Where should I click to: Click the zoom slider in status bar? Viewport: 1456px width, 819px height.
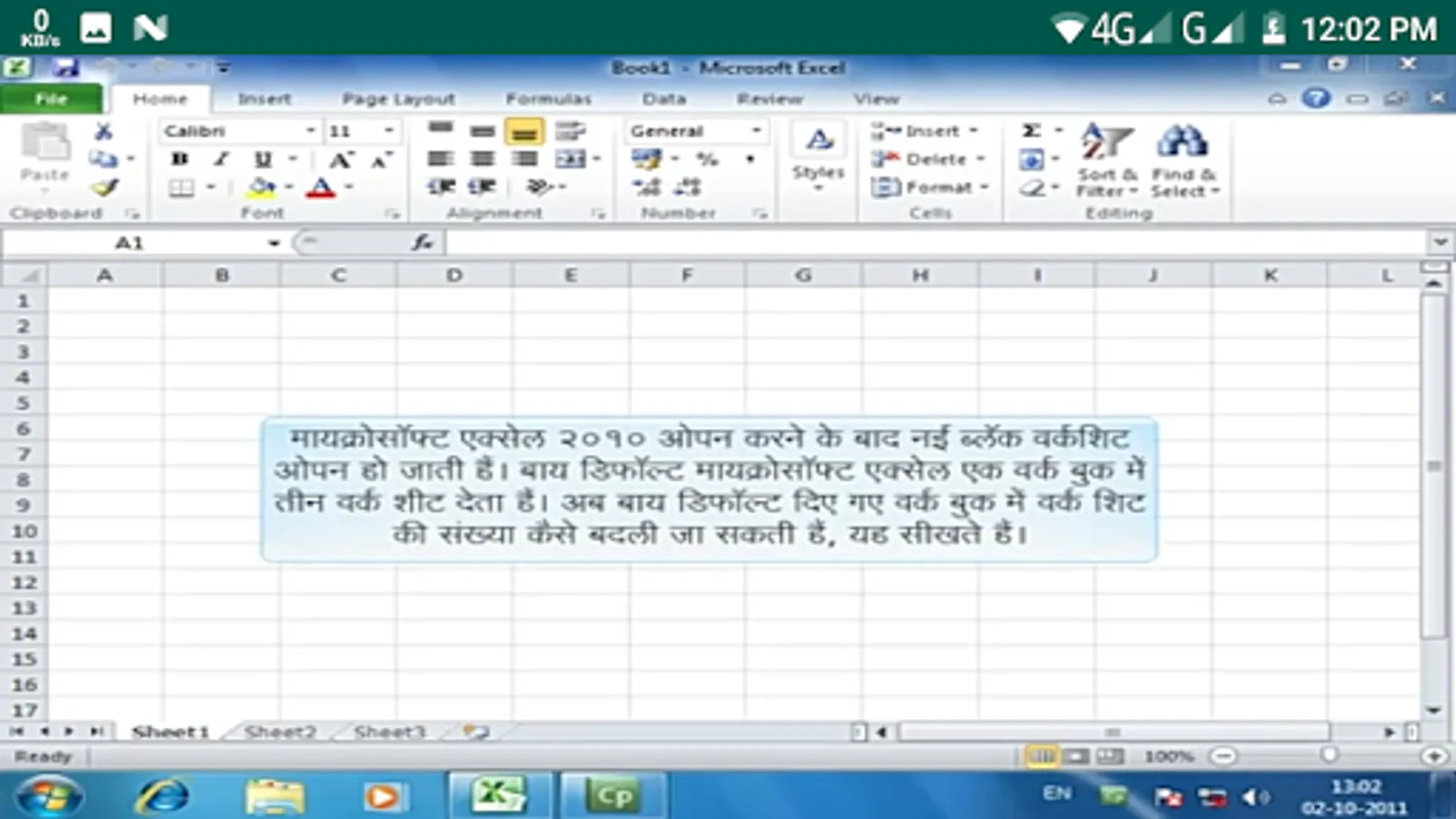[x=1330, y=755]
